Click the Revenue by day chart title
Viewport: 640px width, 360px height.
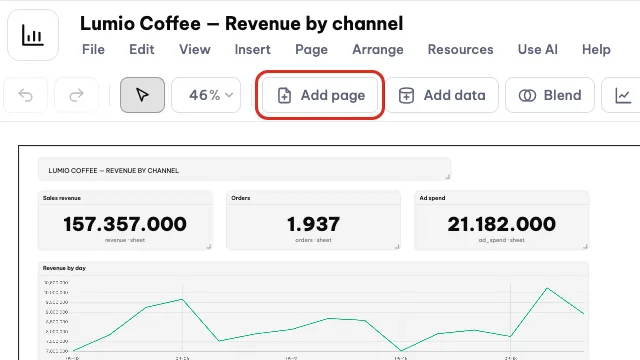pyautogui.click(x=64, y=268)
